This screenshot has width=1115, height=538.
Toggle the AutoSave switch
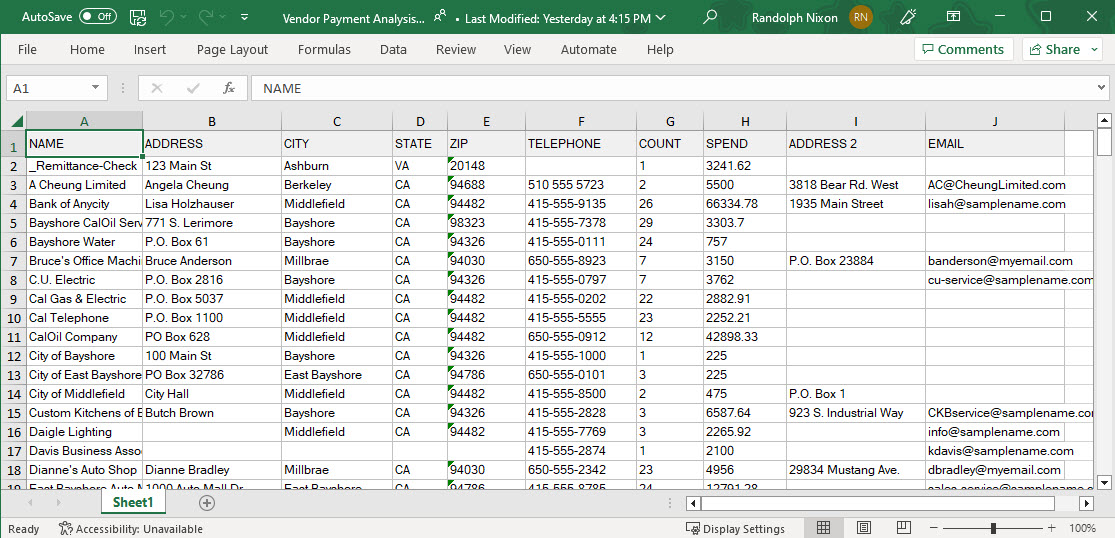click(97, 17)
